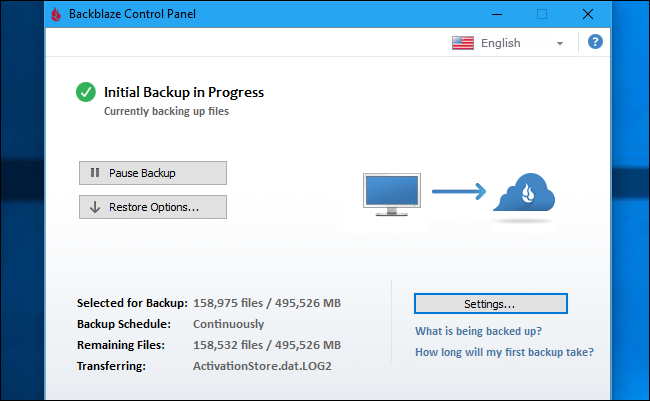The height and width of the screenshot is (401, 650).
Task: Click the down arrow on Restore Options
Action: coord(95,207)
